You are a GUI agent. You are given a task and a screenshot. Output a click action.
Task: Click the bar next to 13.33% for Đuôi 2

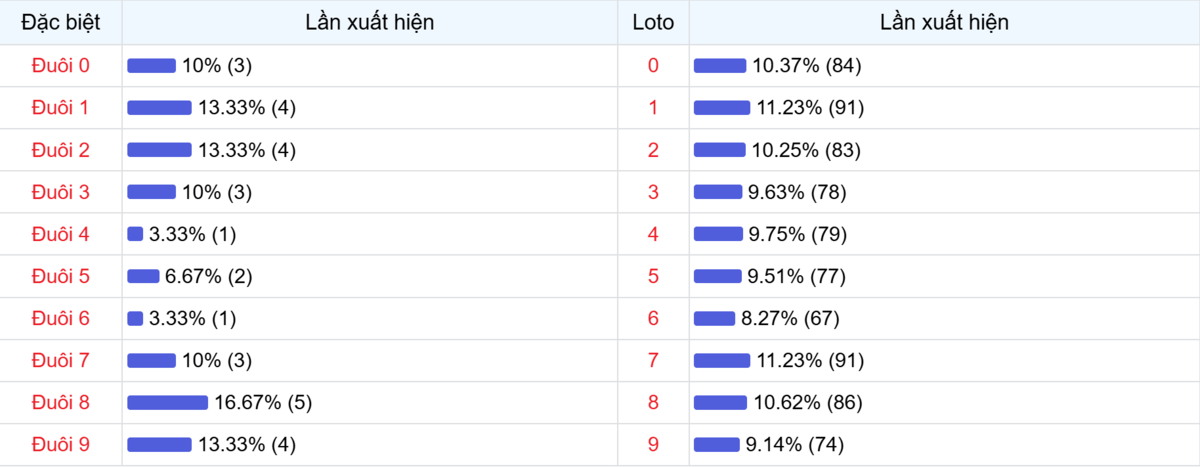[159, 150]
